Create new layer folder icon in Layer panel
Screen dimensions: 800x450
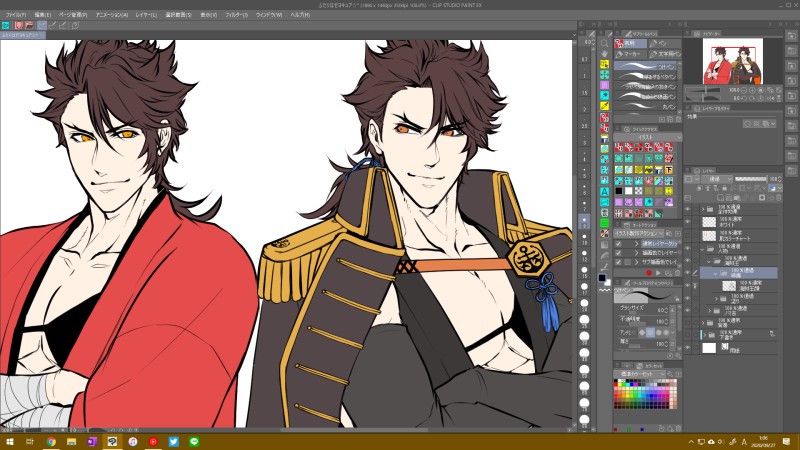737,197
